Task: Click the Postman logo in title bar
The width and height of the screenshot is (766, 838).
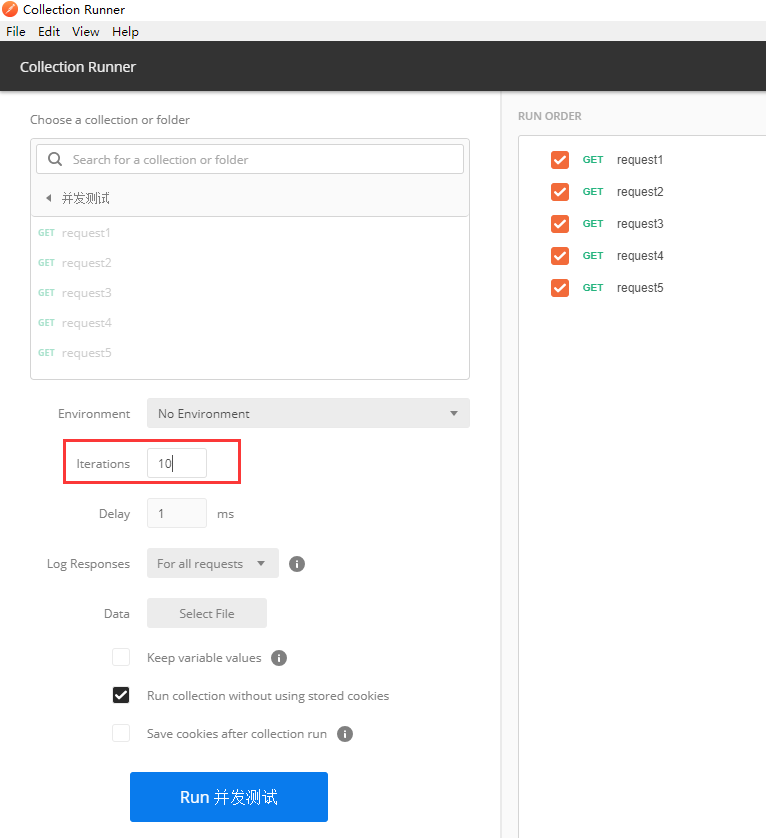Action: point(10,10)
